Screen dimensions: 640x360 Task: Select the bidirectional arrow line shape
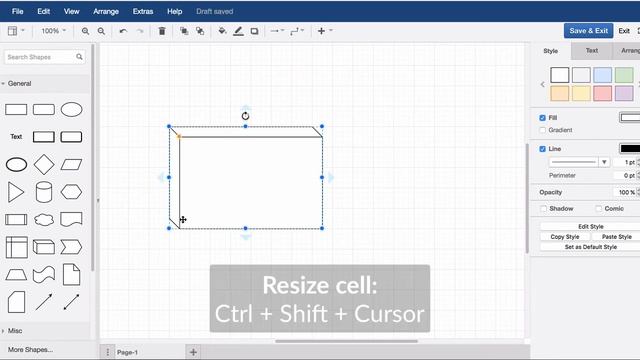click(x=71, y=302)
